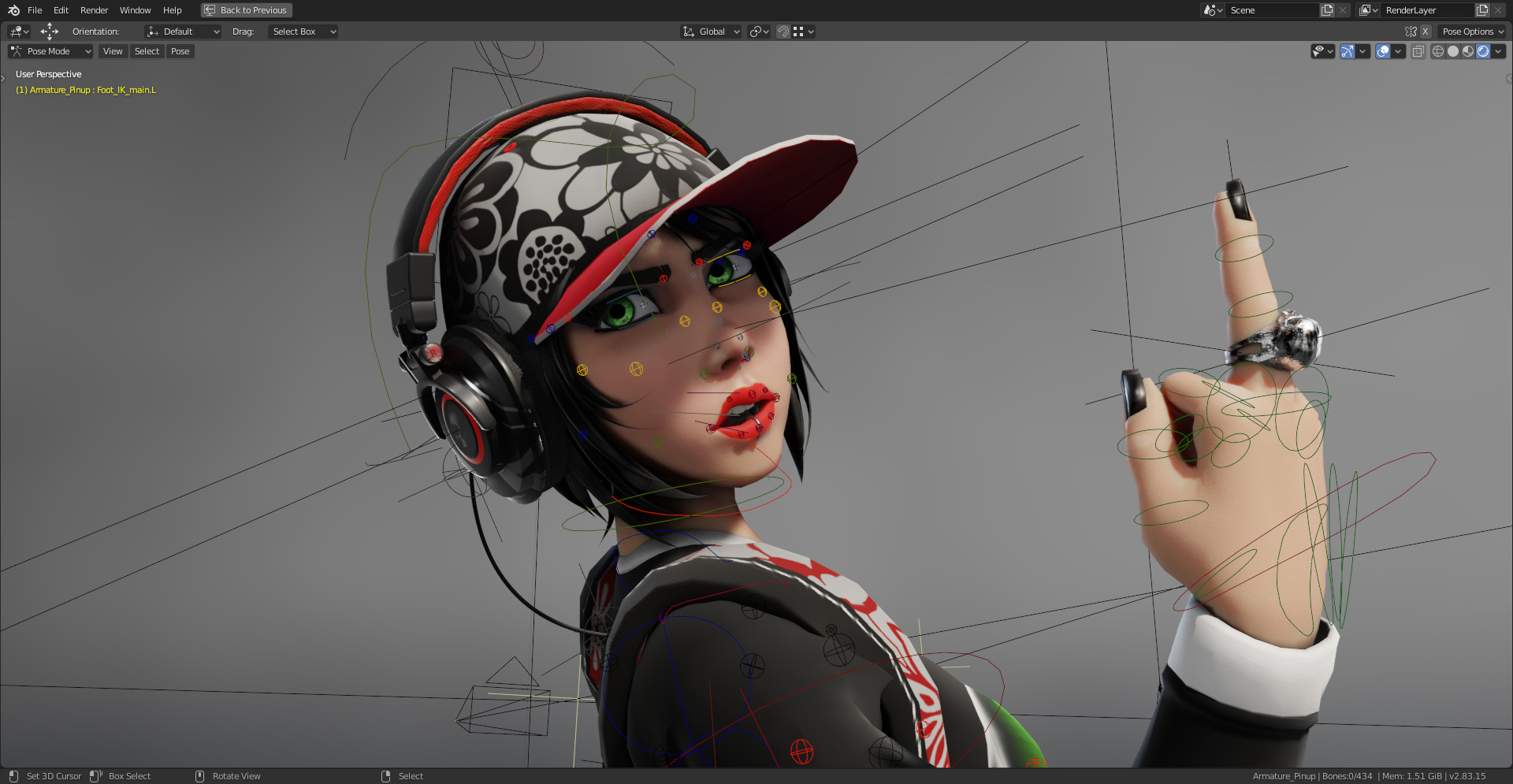
Task: Click the Mem: 1.51 GiB status text
Action: [1412, 776]
